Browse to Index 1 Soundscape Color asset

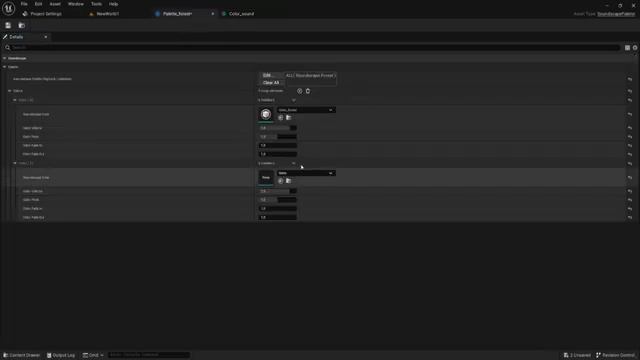pos(289,181)
